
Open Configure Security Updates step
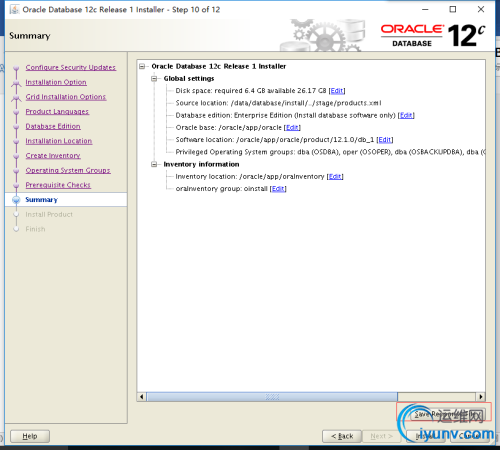[x=71, y=67]
